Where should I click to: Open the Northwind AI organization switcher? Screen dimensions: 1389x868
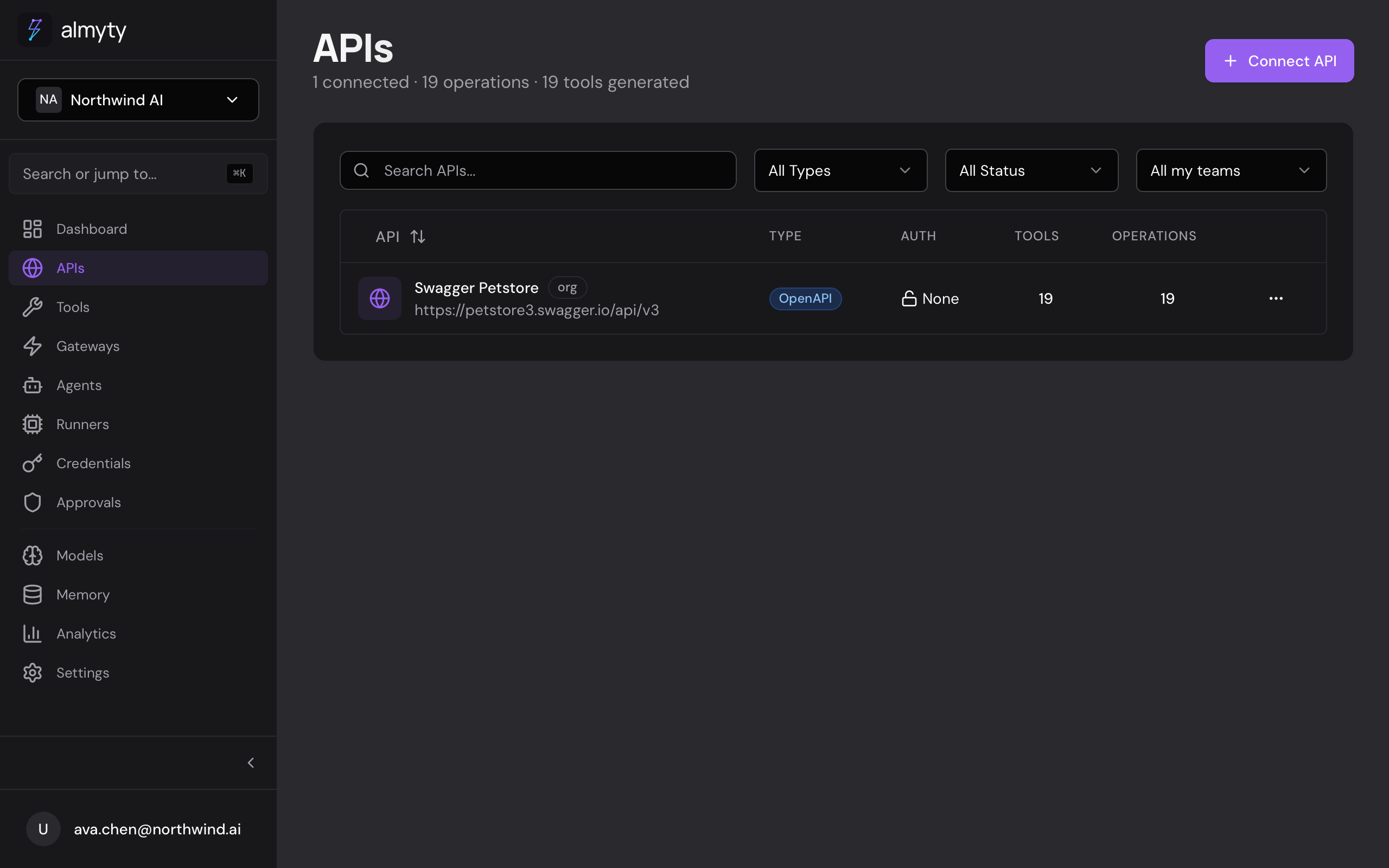coord(138,100)
